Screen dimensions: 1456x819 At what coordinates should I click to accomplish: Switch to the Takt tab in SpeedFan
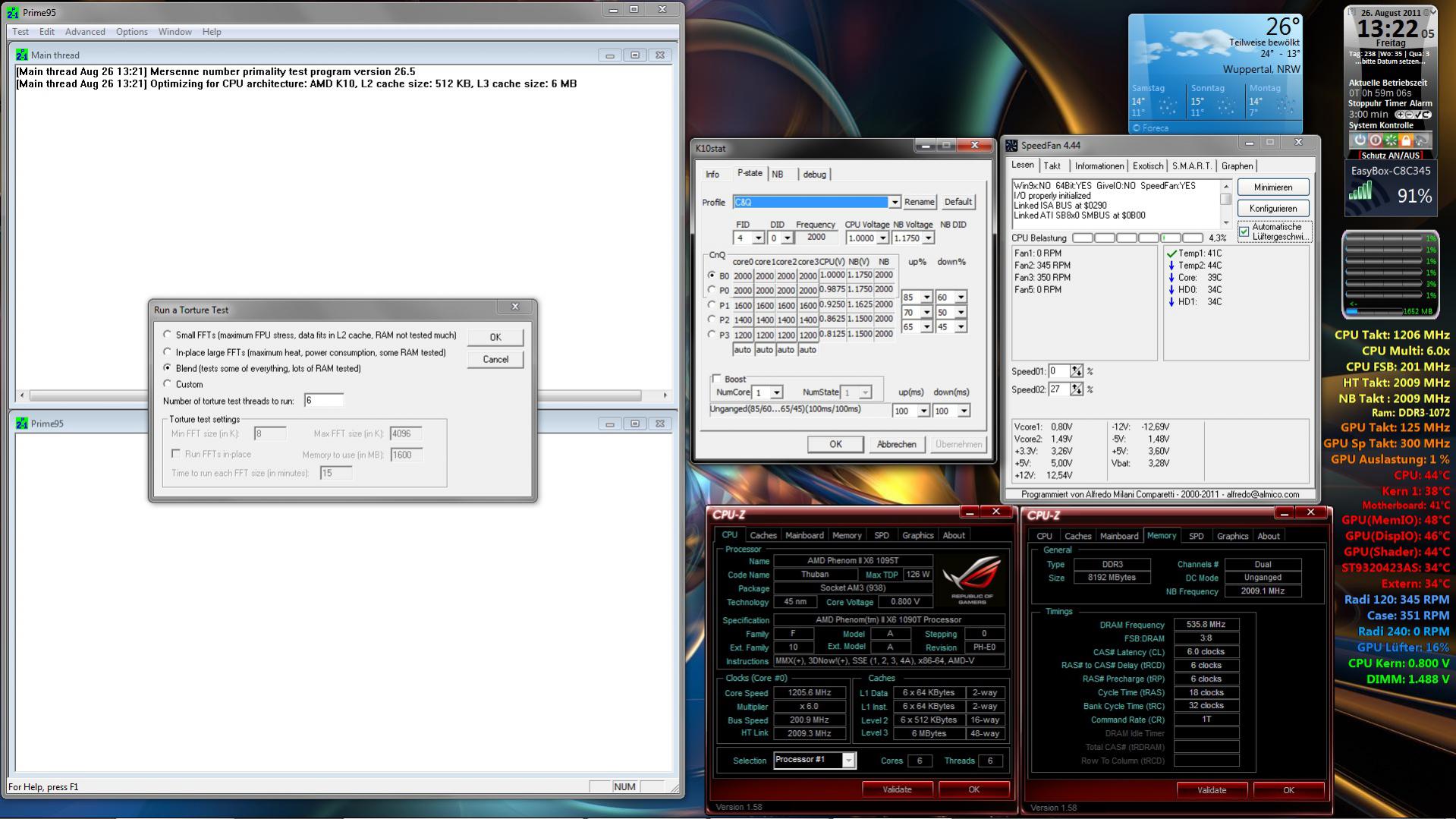1052,166
